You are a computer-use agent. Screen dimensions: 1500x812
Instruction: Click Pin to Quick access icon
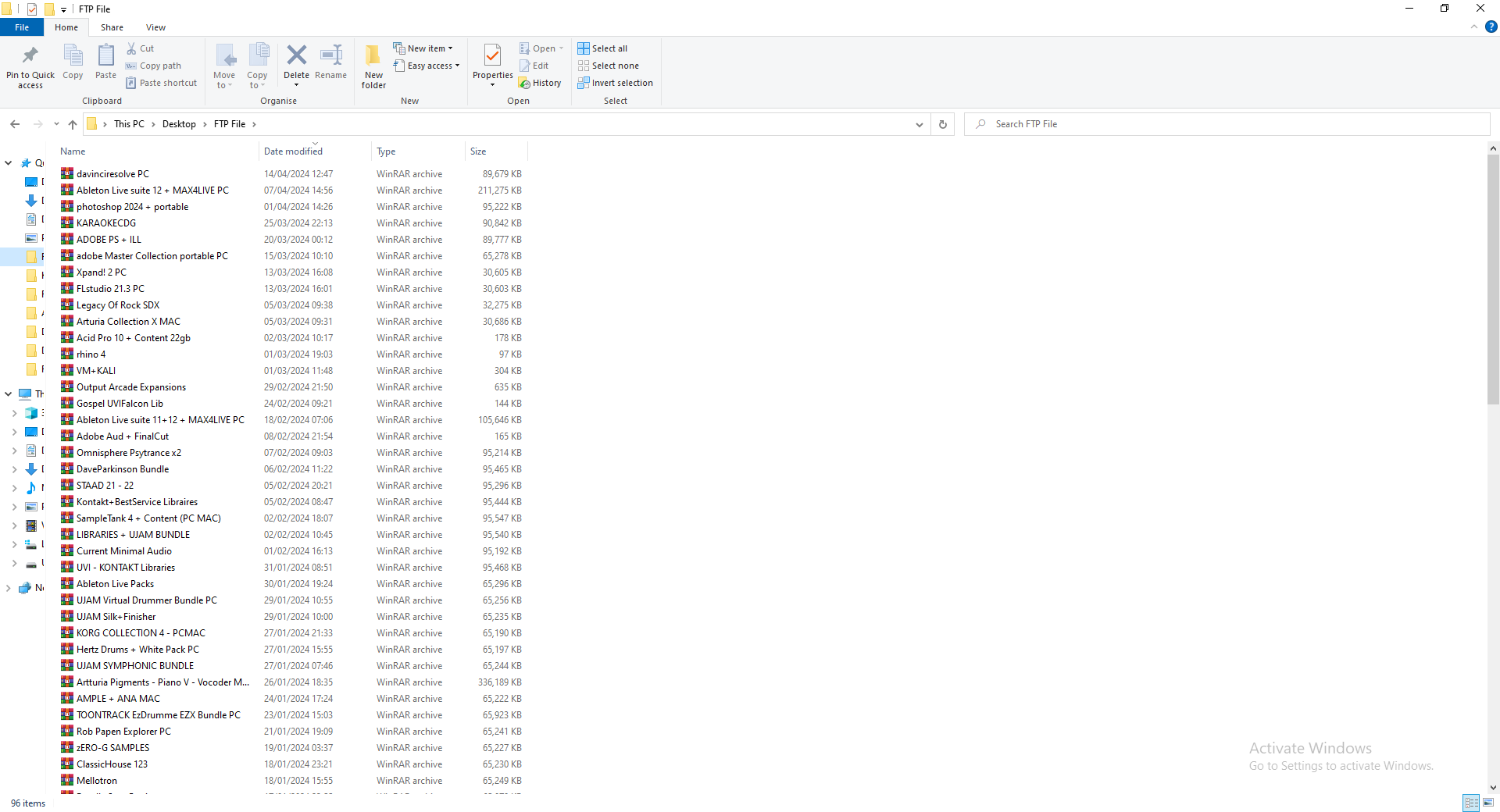point(30,55)
